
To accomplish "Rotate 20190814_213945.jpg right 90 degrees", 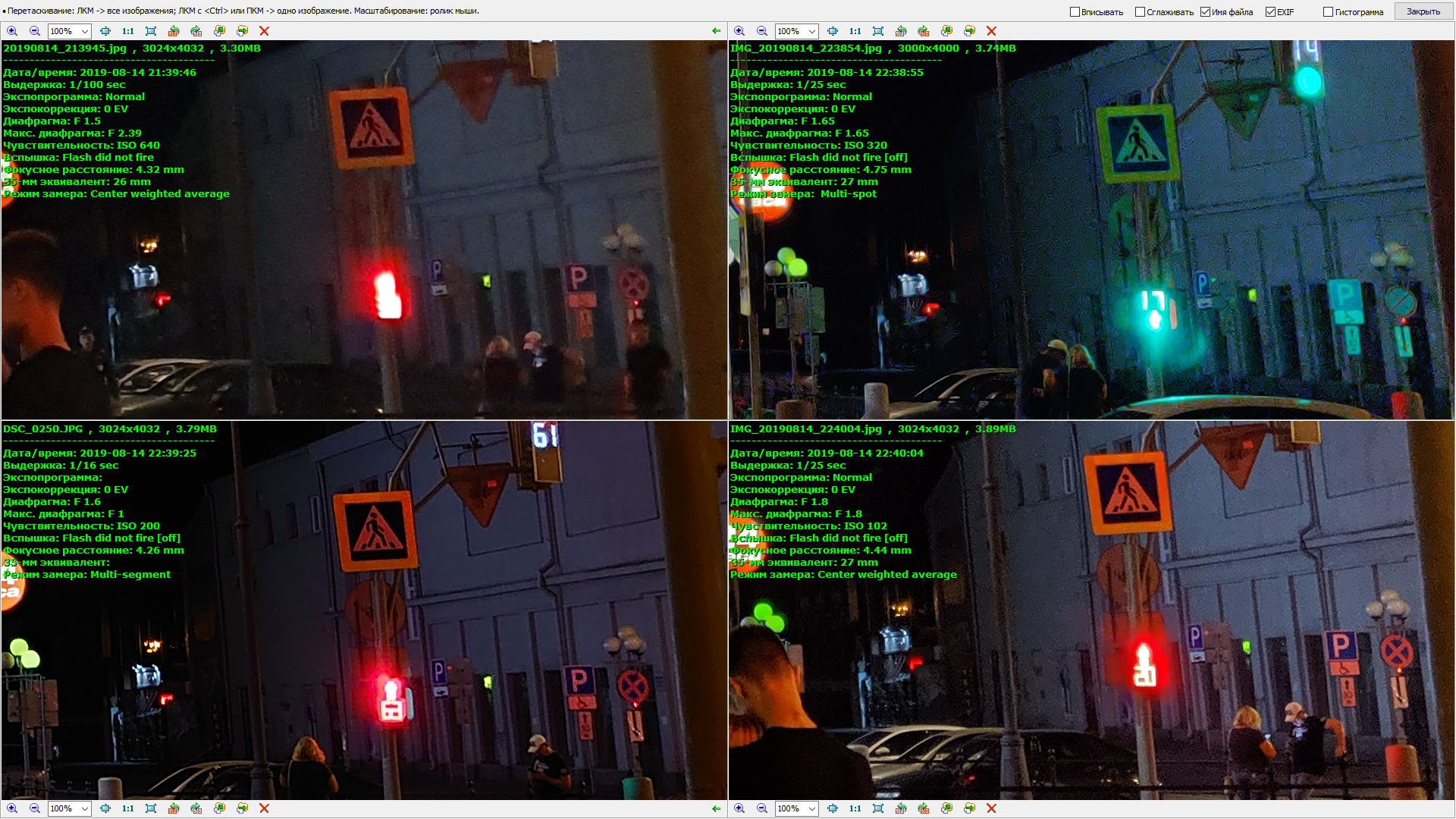I will tap(196, 31).
